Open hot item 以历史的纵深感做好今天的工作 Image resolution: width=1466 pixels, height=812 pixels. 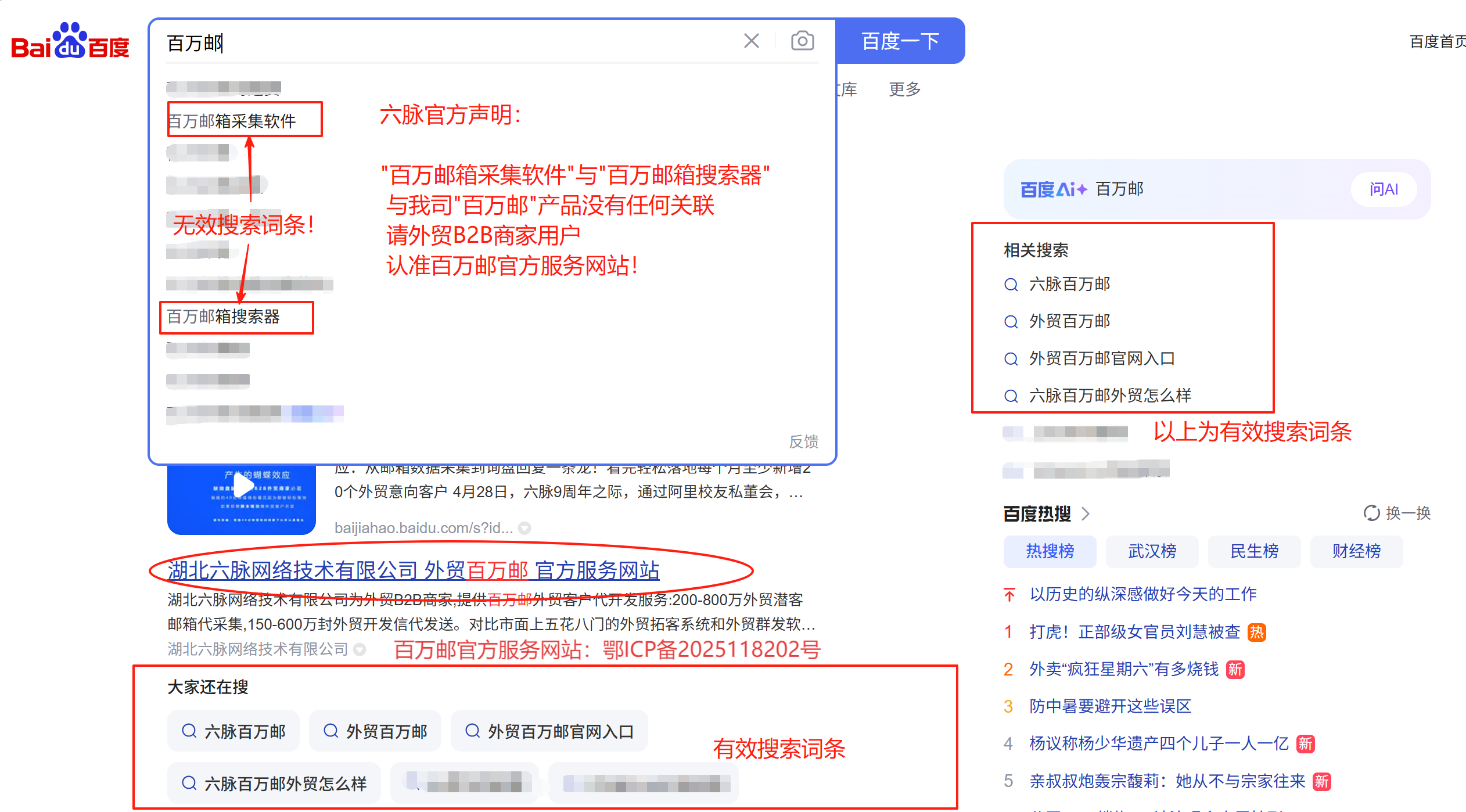1143,594
